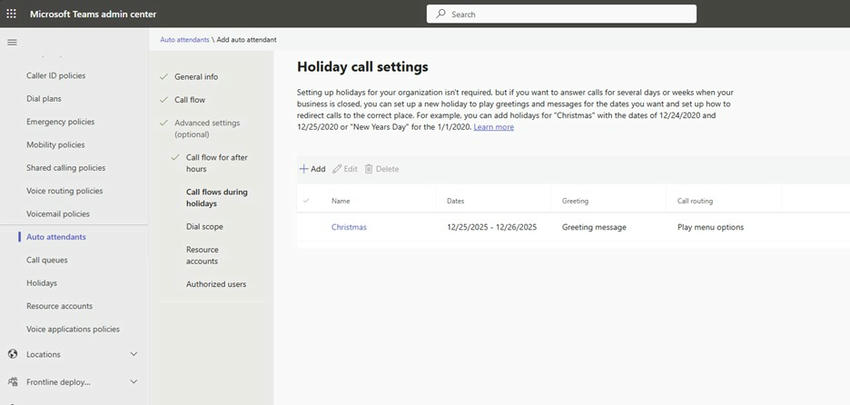Go to Call flow step
Screen dimensions: 850x405
point(190,100)
